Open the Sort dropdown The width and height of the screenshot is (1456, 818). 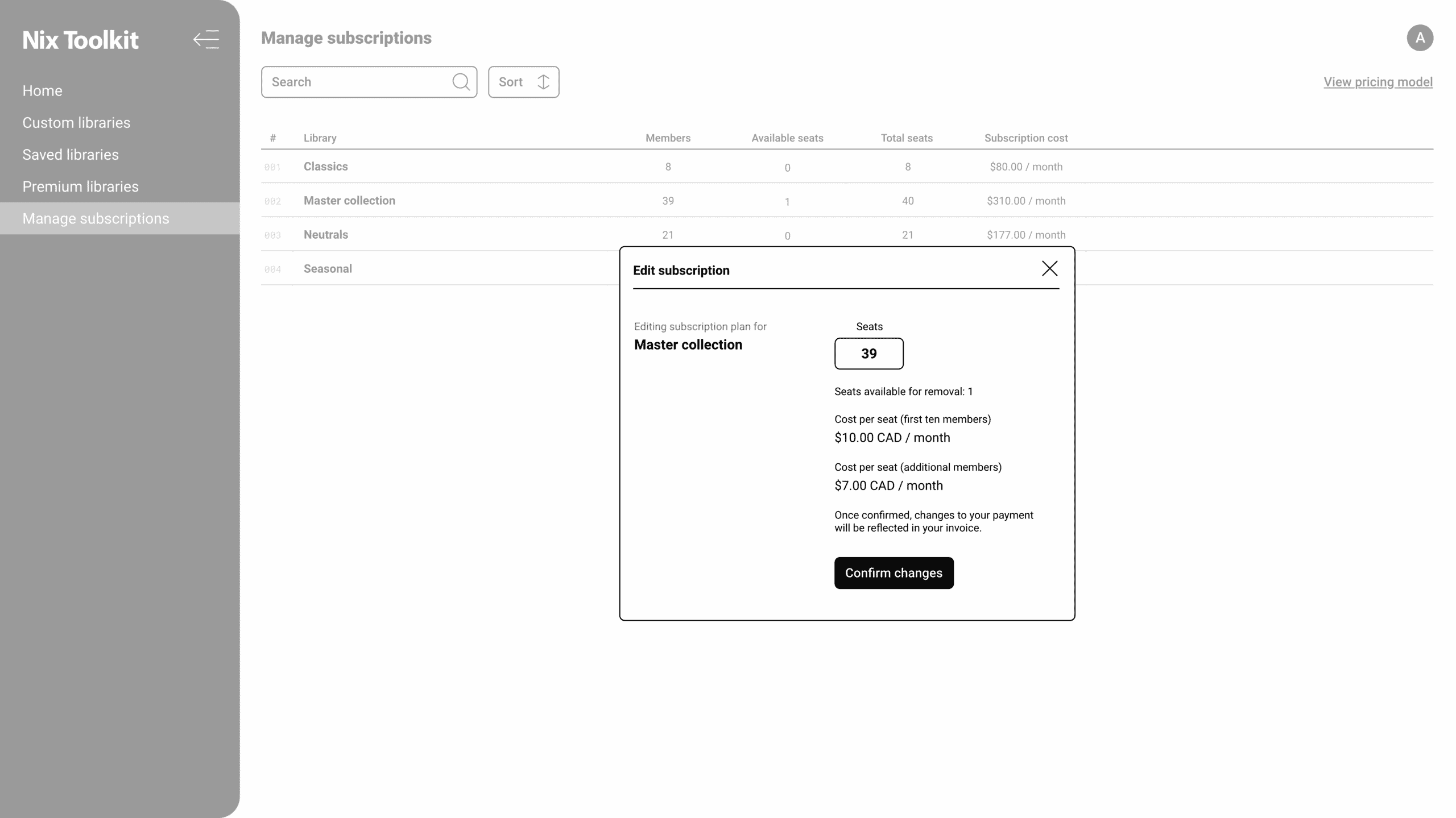[x=523, y=82]
